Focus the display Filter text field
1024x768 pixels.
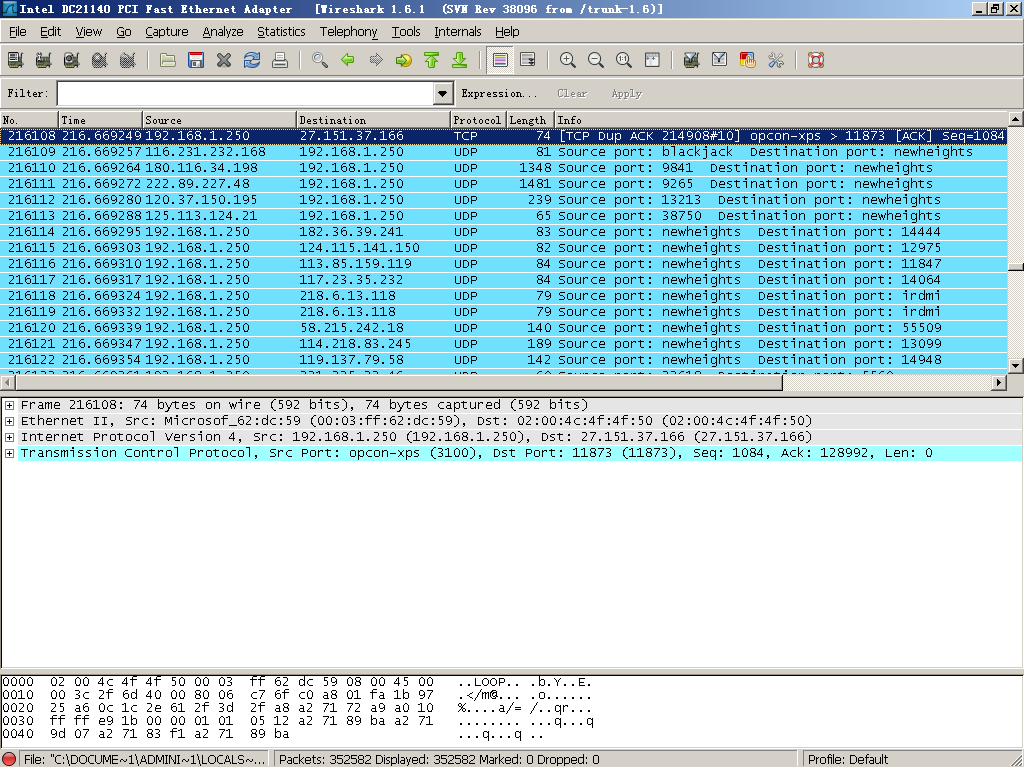[246, 93]
